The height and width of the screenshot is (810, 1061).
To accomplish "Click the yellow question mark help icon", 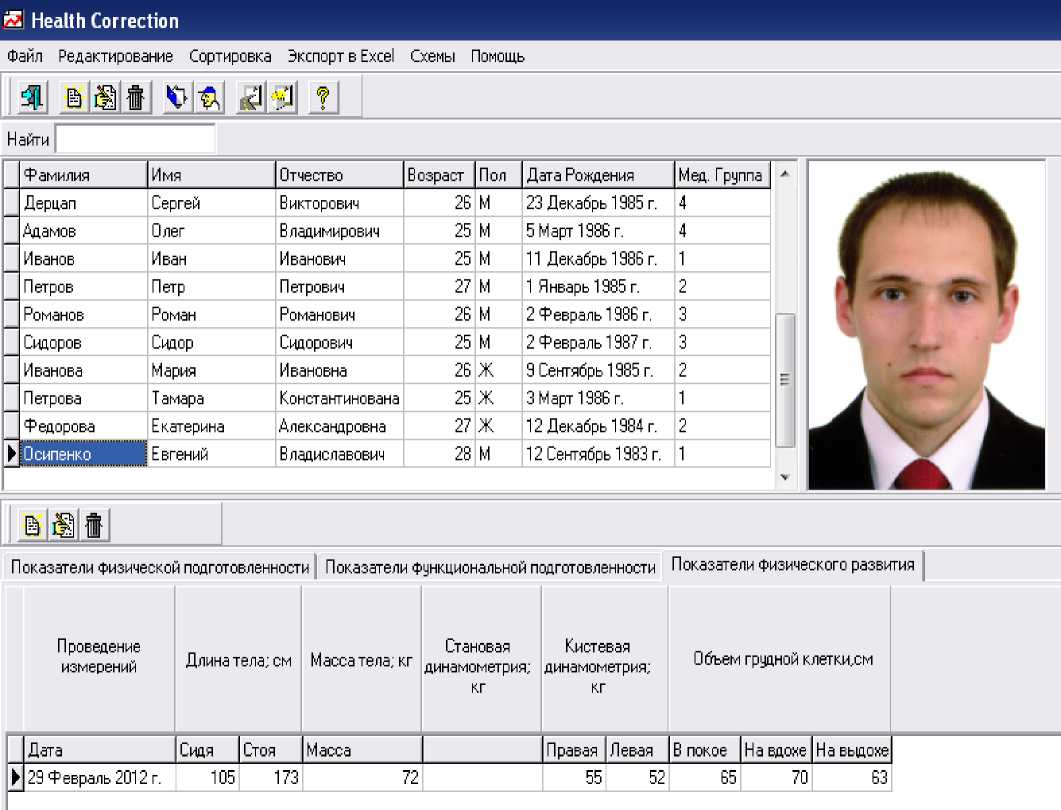I will coord(322,97).
